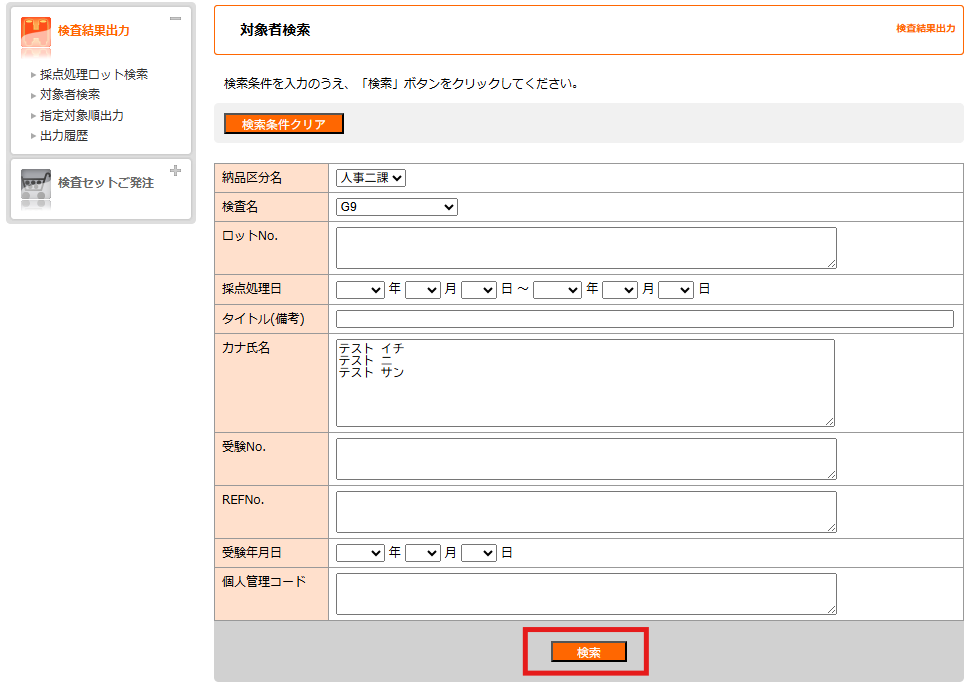The width and height of the screenshot is (968, 688).
Task: Focus the 受験No. text area
Action: click(585, 459)
